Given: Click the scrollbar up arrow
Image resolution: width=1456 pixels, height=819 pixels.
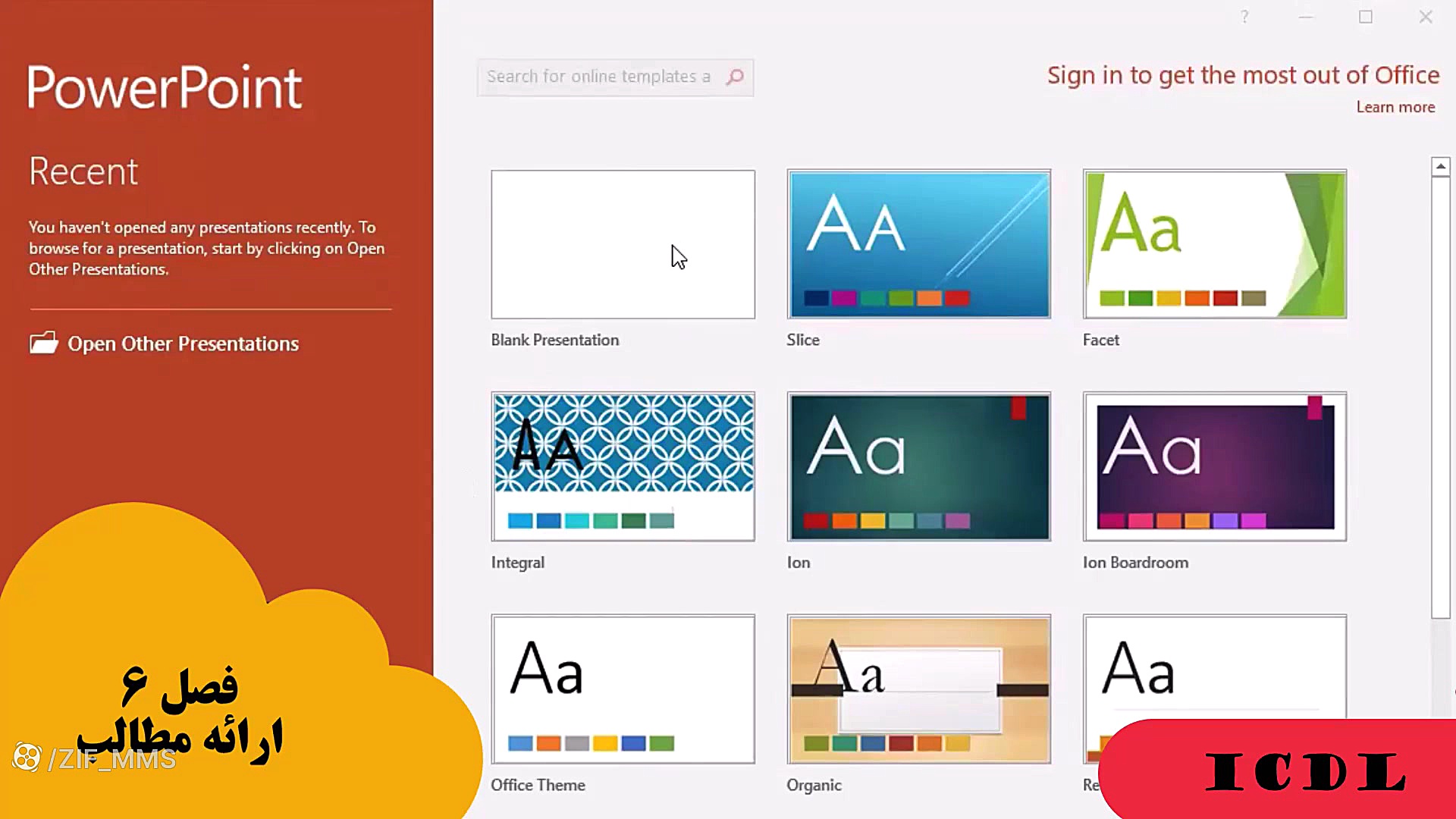Looking at the screenshot, I should pyautogui.click(x=1441, y=167).
